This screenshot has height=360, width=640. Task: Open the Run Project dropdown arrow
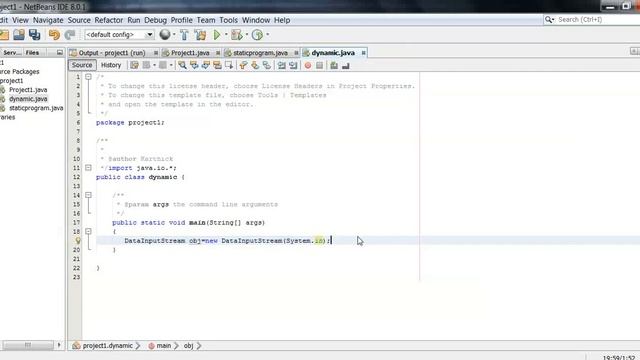[x=226, y=35]
